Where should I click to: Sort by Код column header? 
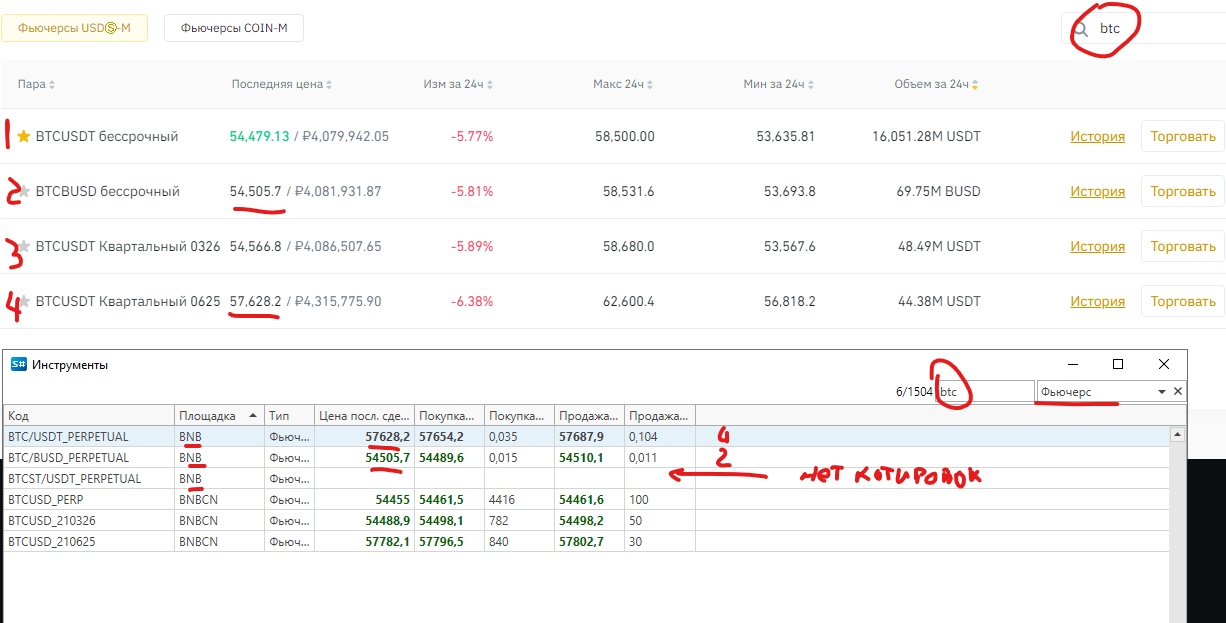coord(89,415)
